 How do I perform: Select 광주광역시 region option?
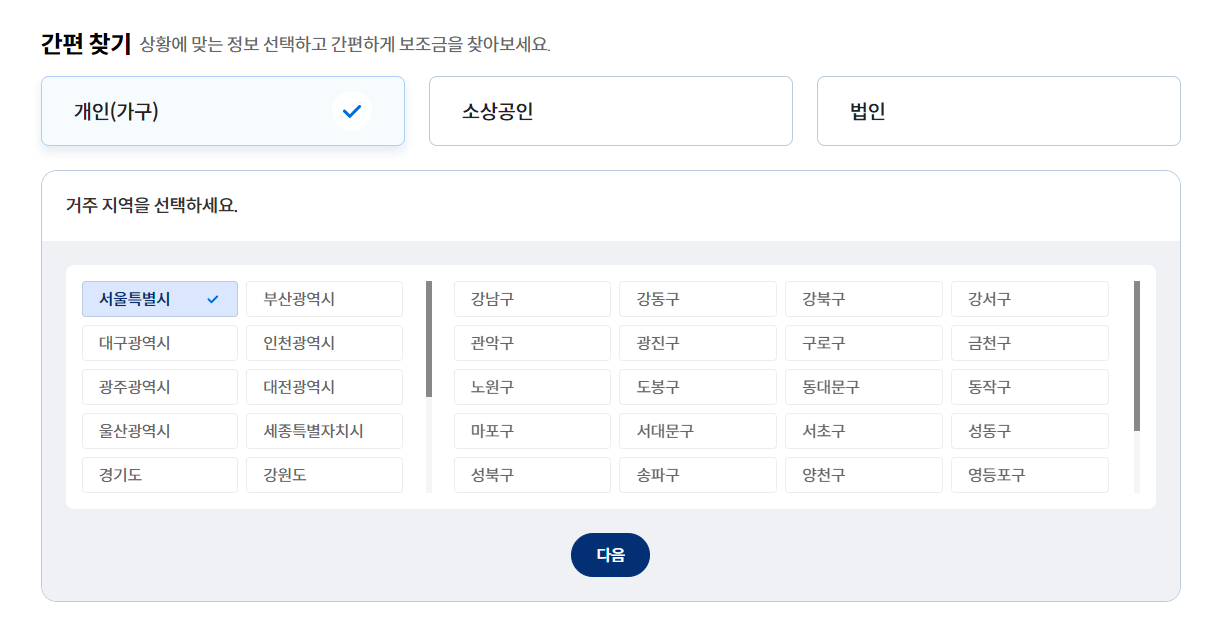pyautogui.click(x=159, y=386)
